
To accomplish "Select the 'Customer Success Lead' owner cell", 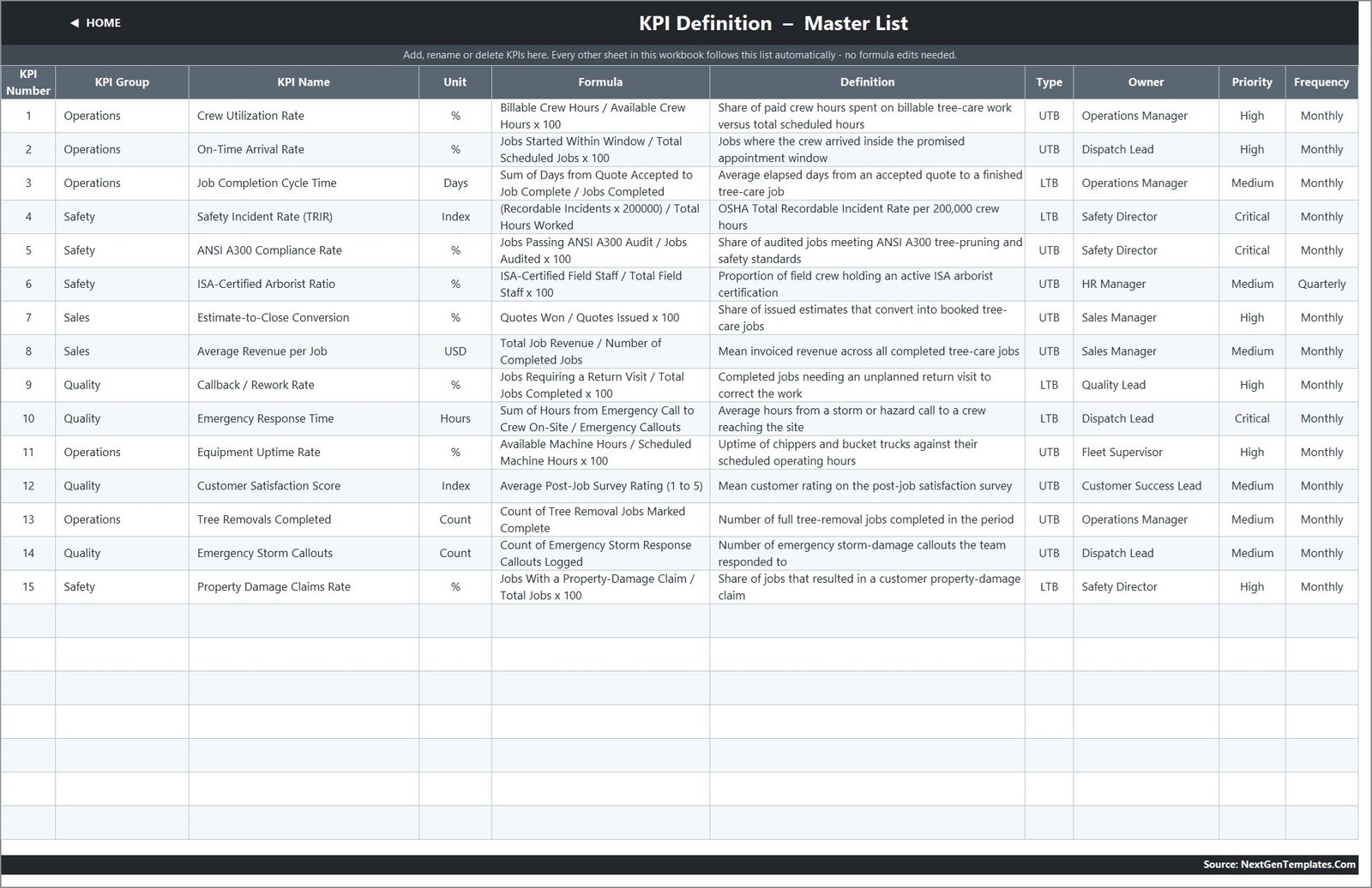I will click(x=1146, y=486).
